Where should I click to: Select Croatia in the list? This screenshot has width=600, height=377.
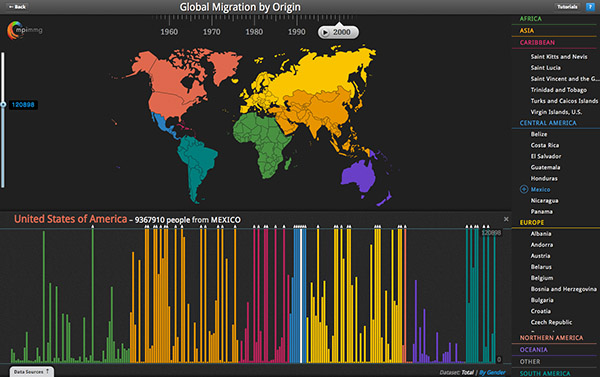coord(541,312)
